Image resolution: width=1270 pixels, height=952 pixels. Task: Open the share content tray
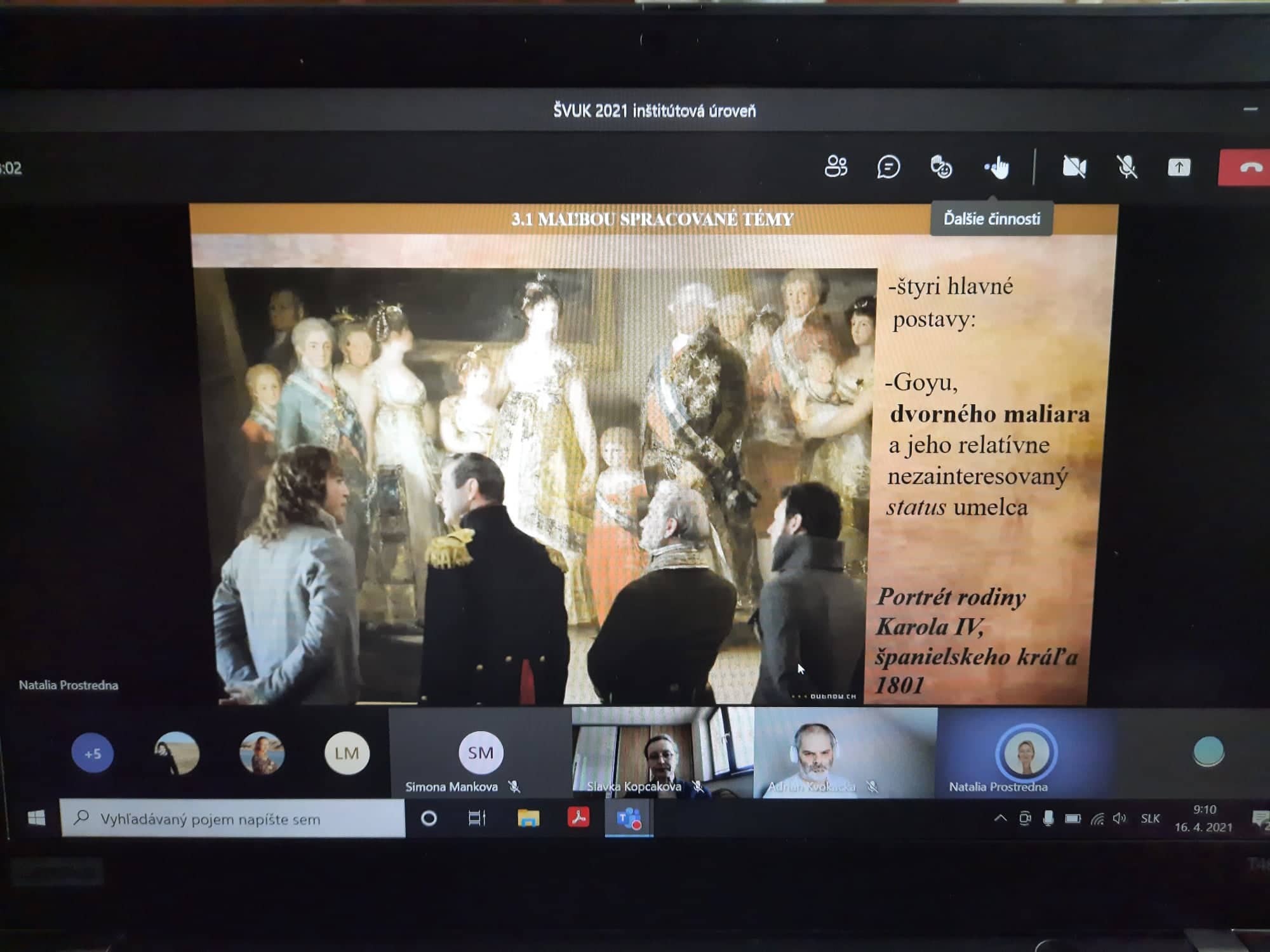(1179, 168)
